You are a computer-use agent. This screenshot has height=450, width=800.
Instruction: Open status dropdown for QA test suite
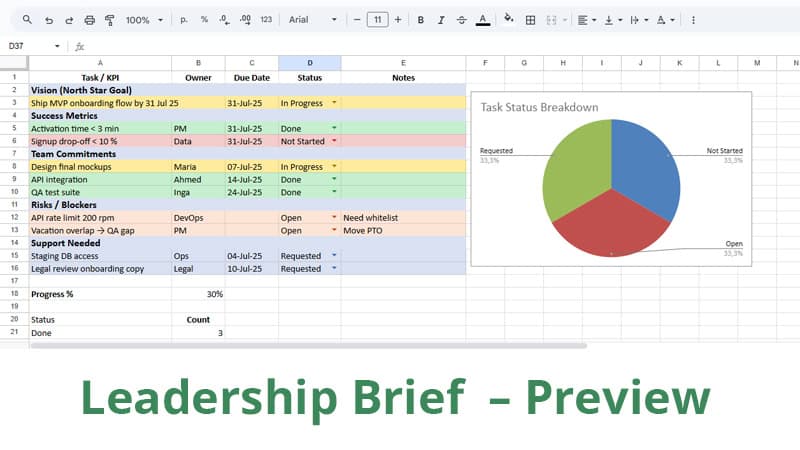(x=334, y=192)
